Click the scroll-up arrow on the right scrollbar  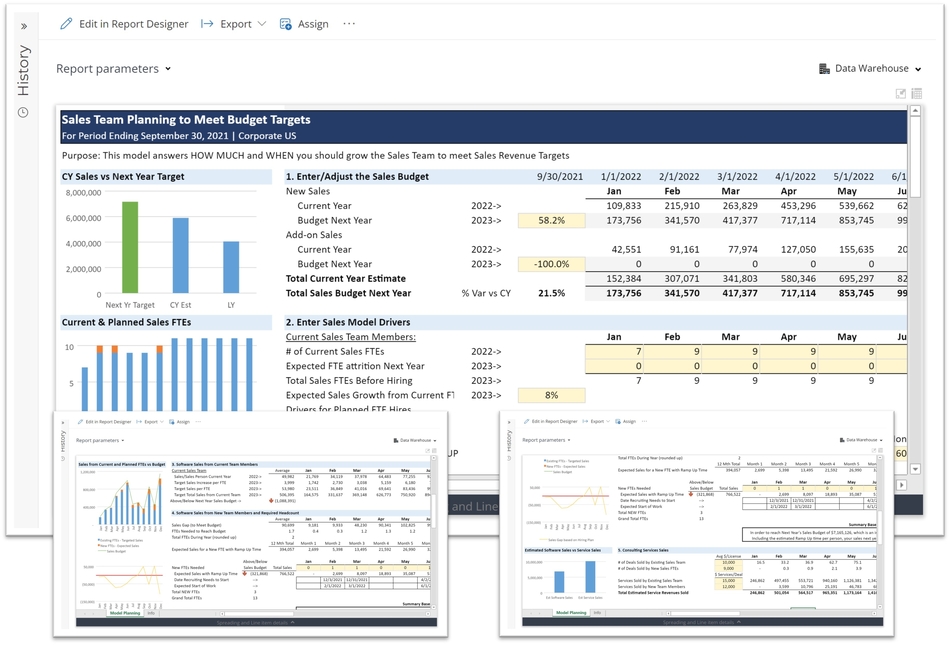916,110
